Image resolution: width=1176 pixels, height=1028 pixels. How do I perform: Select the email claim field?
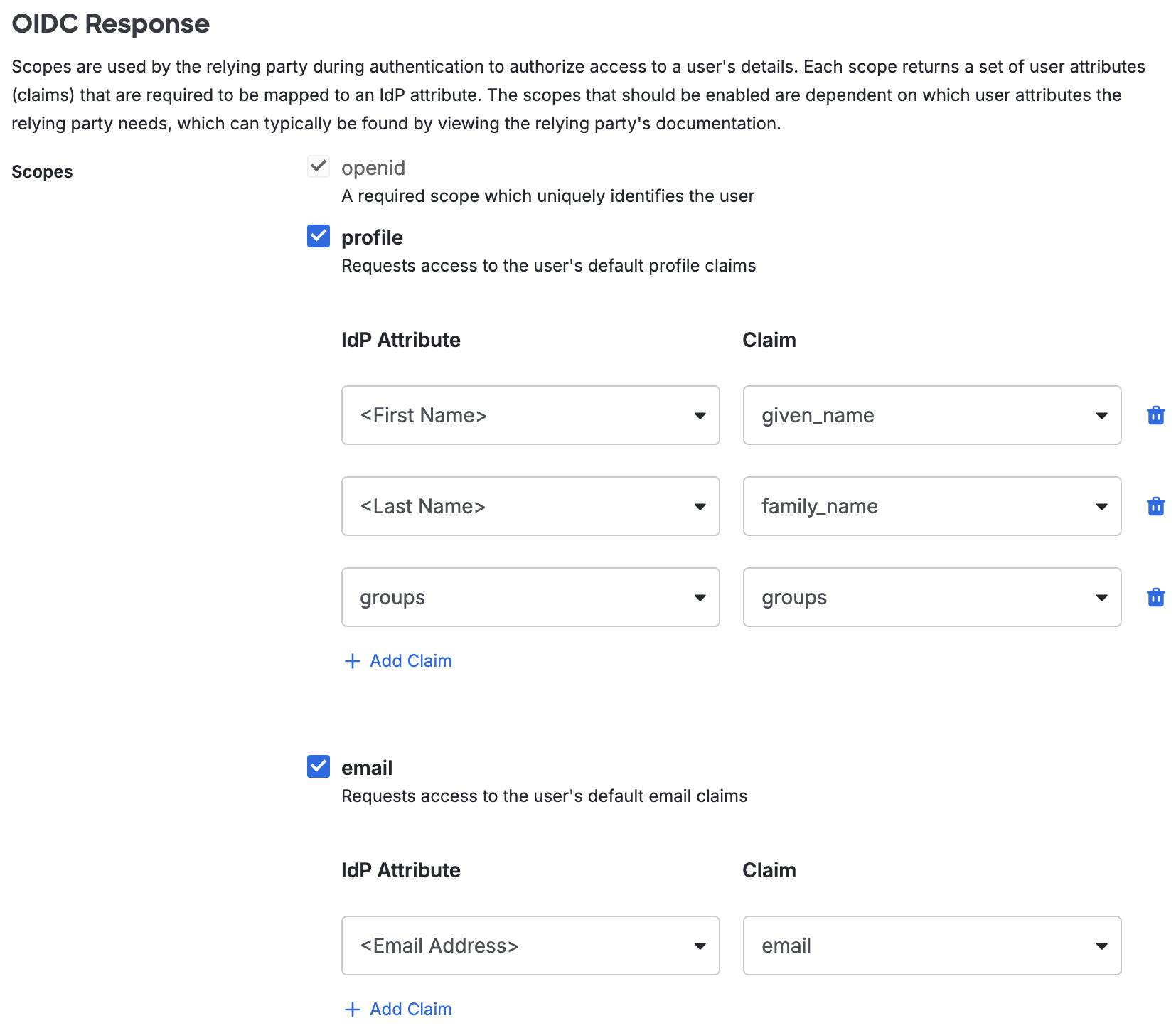889,946
